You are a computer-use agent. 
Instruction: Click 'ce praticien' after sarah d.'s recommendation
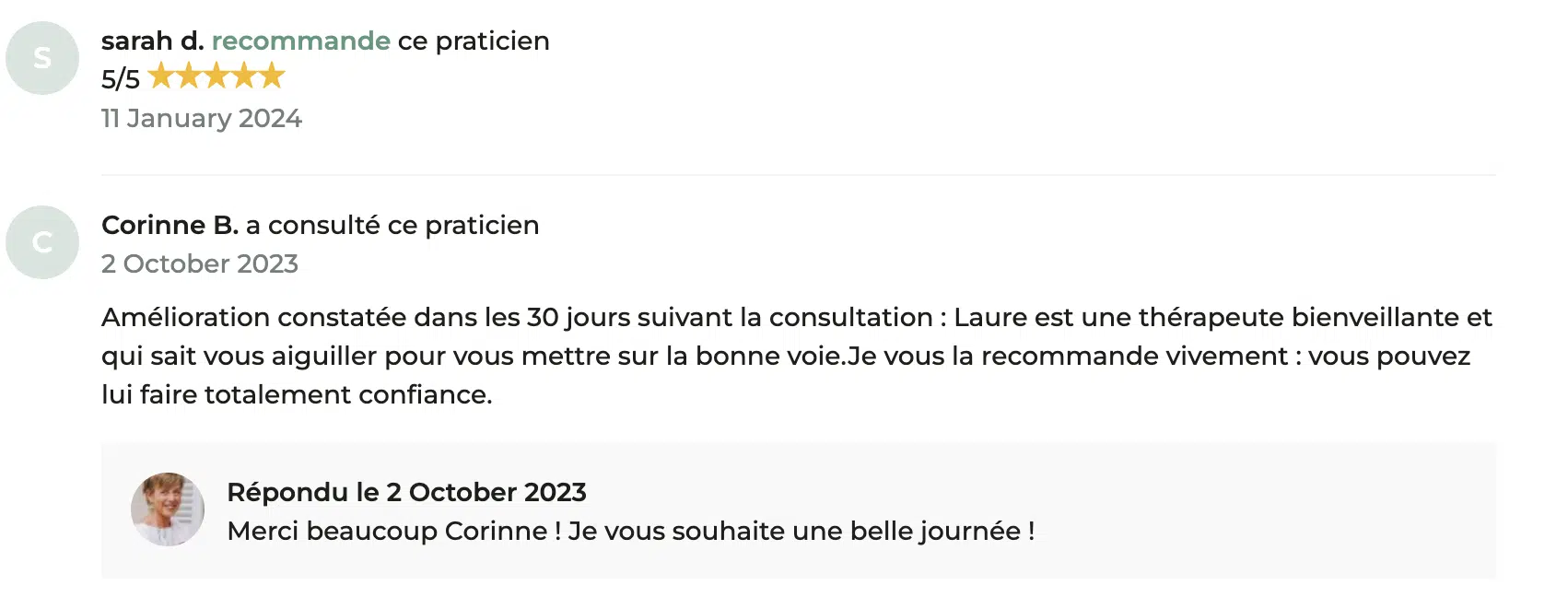coord(474,41)
